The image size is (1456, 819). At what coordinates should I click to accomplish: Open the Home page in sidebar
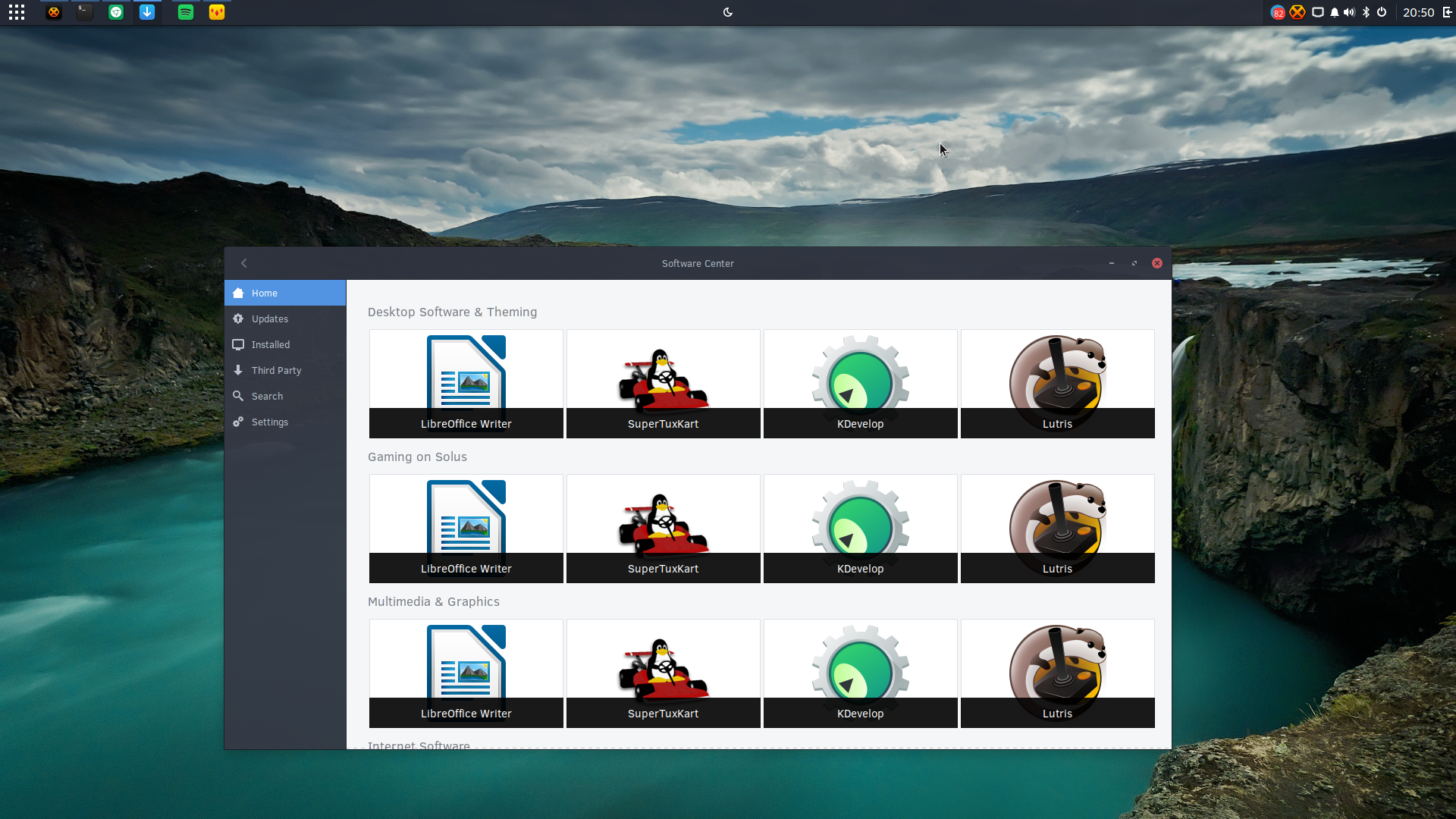tap(285, 293)
